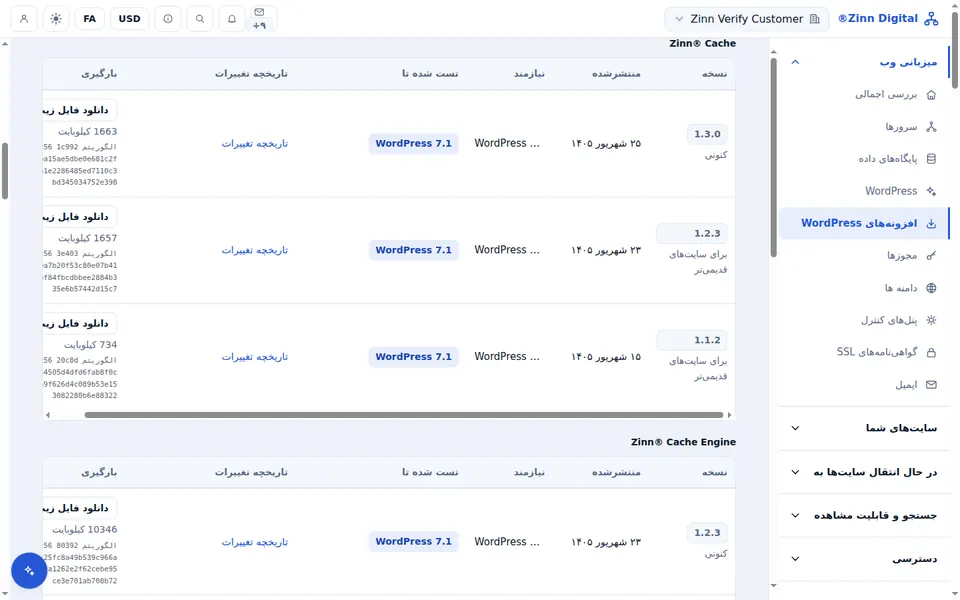Open search magnifier icon in top bar
Image resolution: width=960 pixels, height=600 pixels.
(200, 19)
